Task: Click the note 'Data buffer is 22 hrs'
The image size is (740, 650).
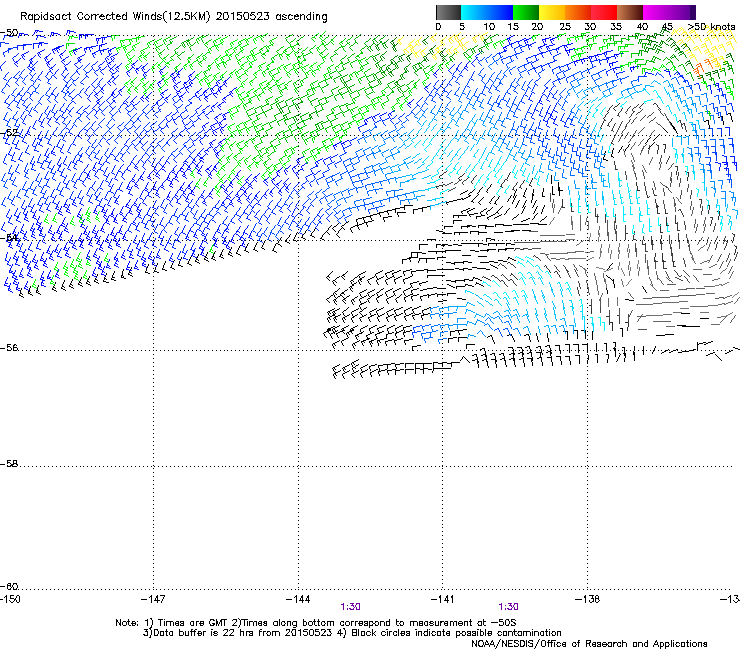Action: (x=201, y=633)
